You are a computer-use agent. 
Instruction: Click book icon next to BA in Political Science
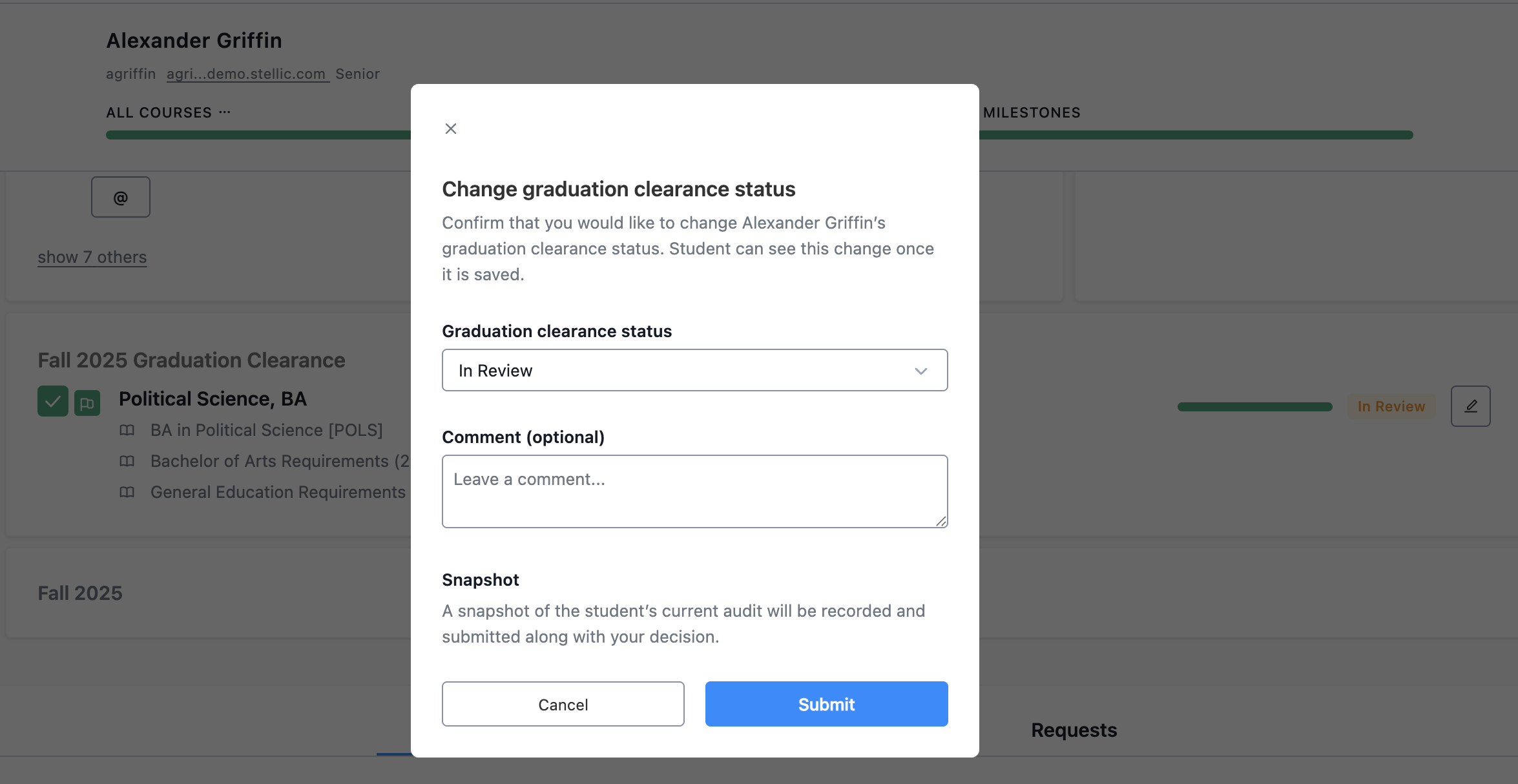point(127,430)
